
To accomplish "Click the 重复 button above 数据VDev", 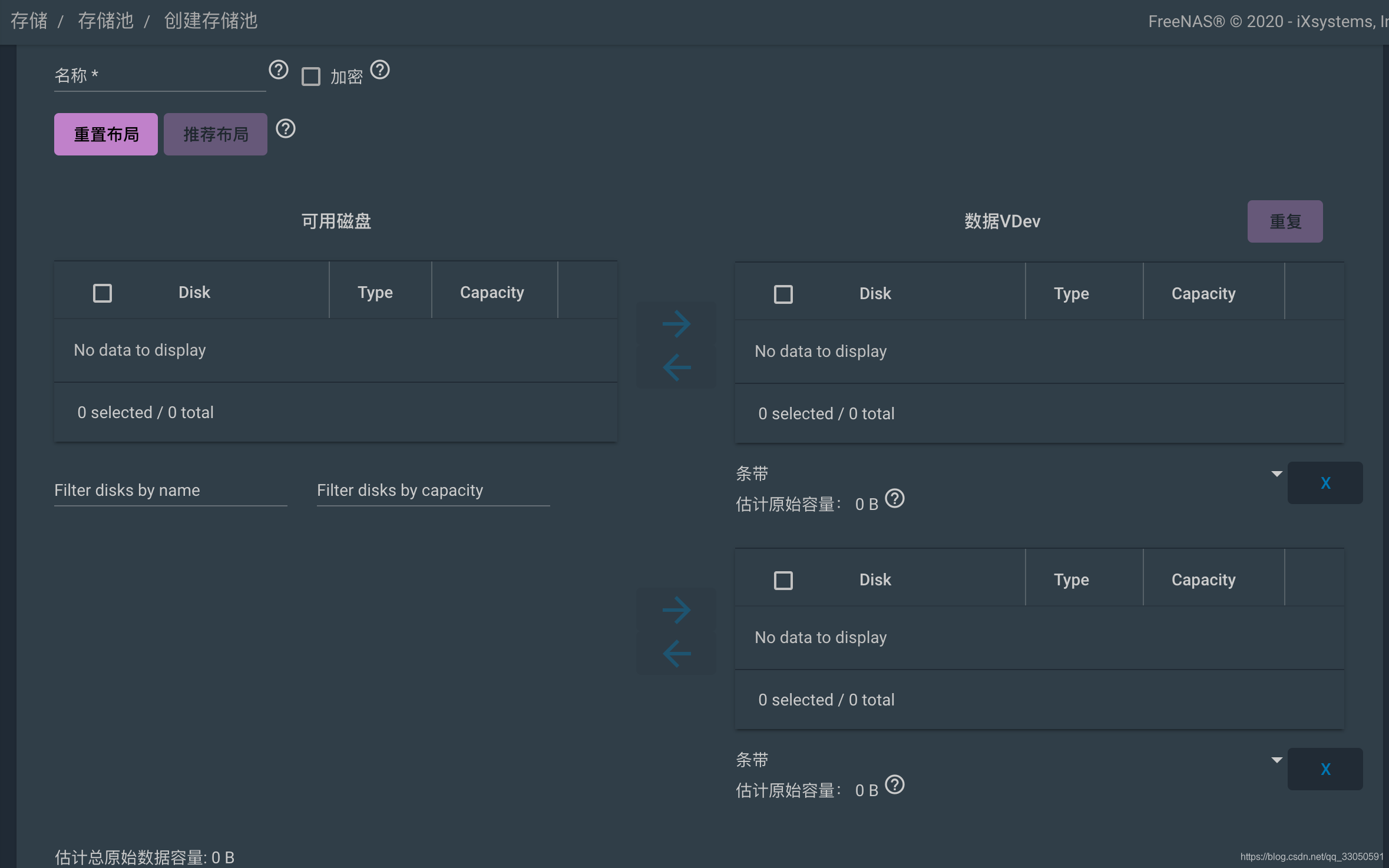I will click(1285, 221).
